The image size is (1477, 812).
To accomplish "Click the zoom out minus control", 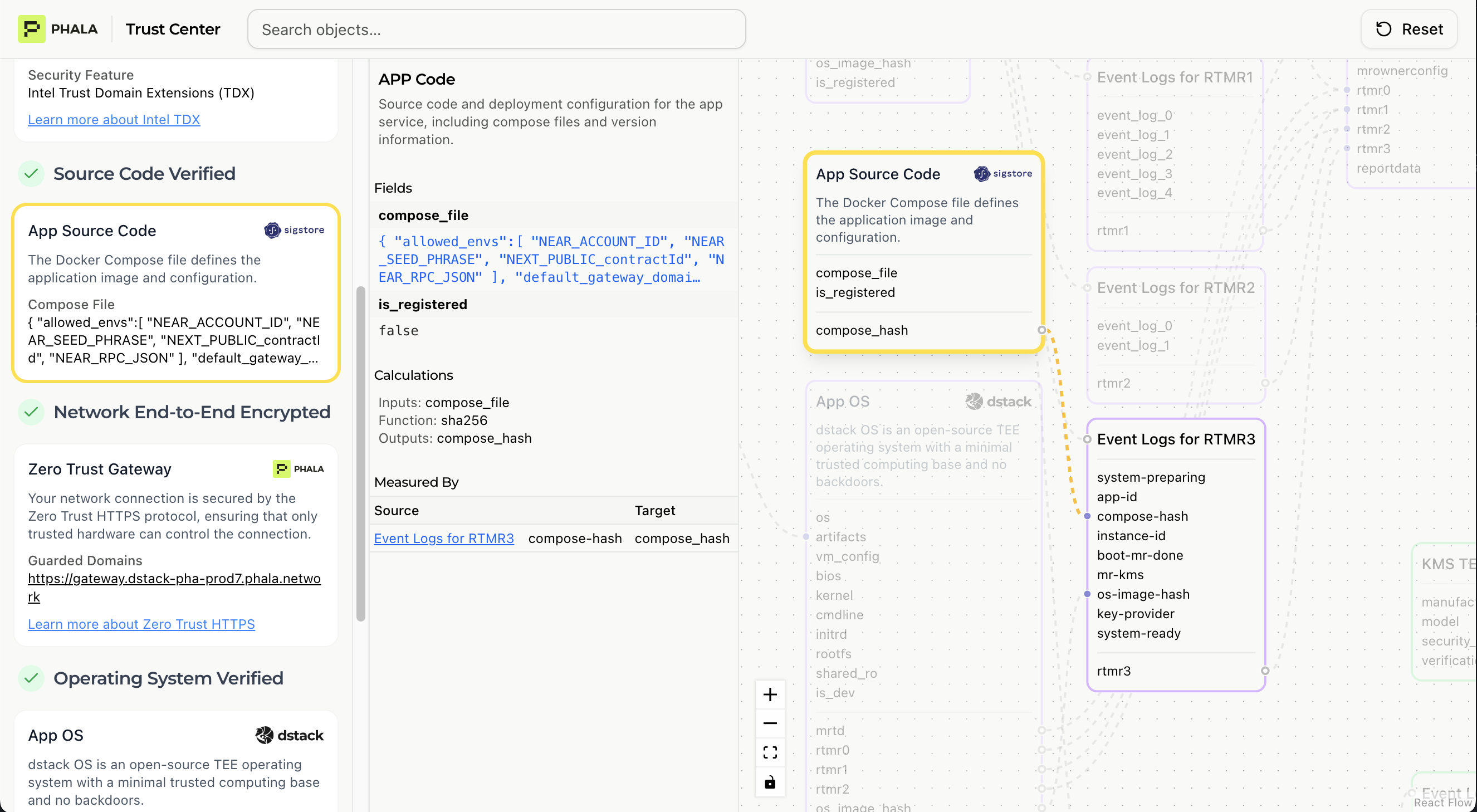I will 770,723.
